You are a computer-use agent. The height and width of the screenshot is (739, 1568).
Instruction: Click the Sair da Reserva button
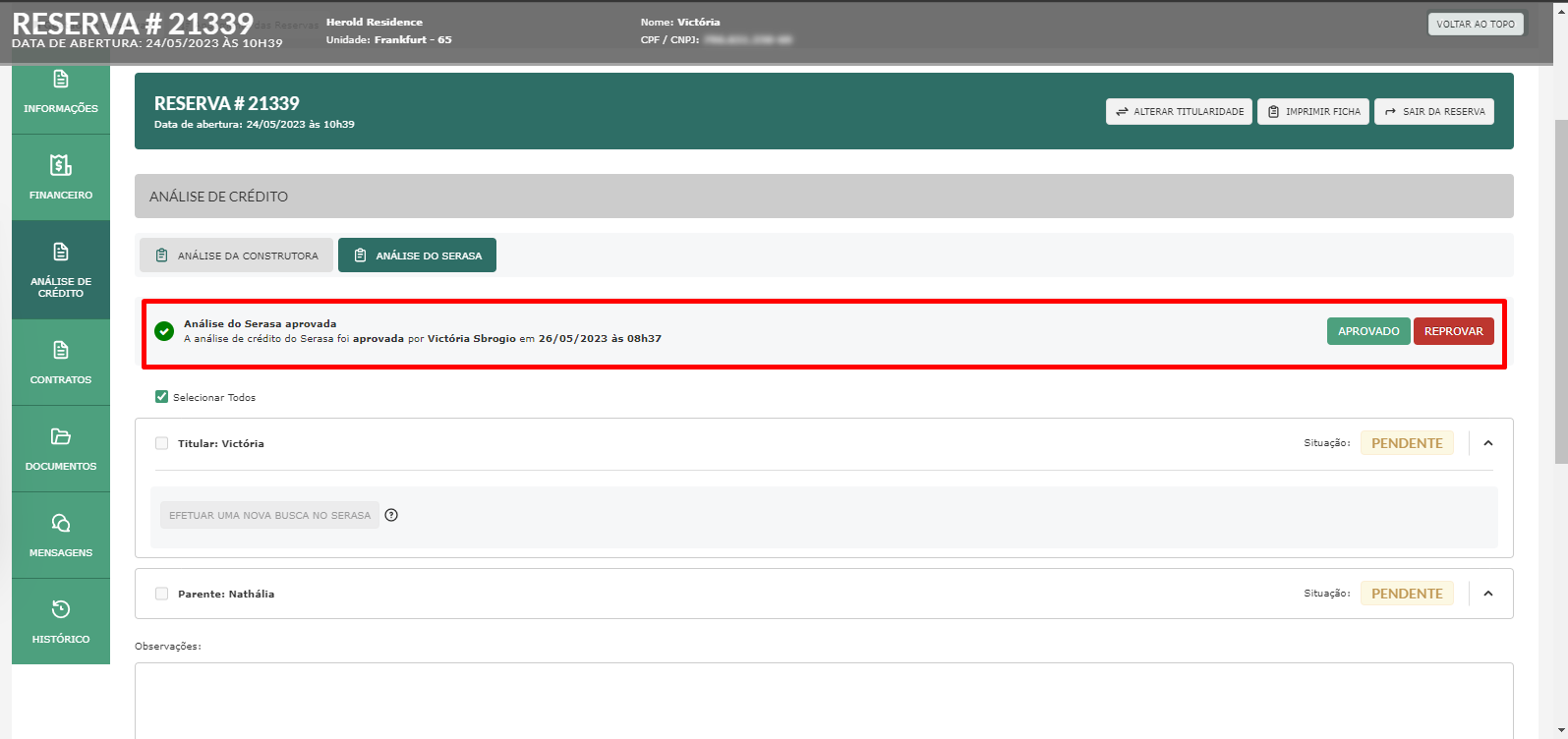point(1434,112)
